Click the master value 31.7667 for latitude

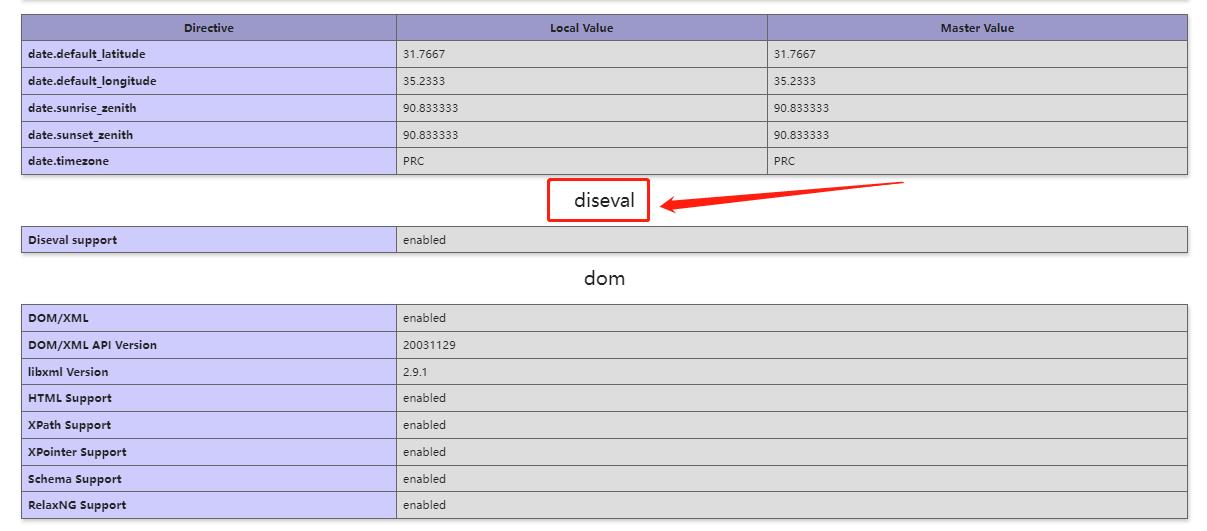(x=794, y=54)
